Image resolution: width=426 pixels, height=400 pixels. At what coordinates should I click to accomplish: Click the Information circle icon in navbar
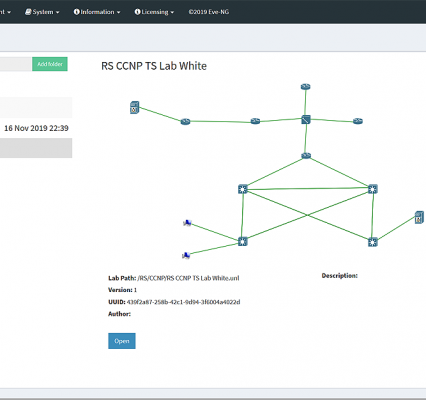tap(77, 12)
